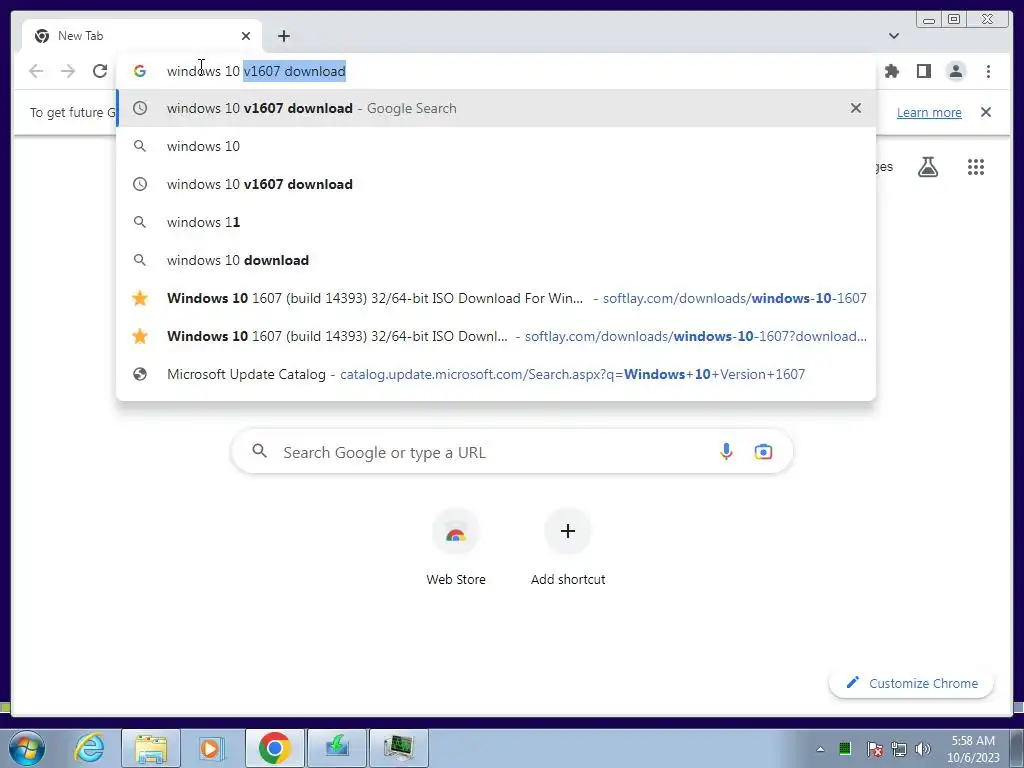Open the Web Store shortcut
This screenshot has height=768, width=1024.
click(456, 547)
